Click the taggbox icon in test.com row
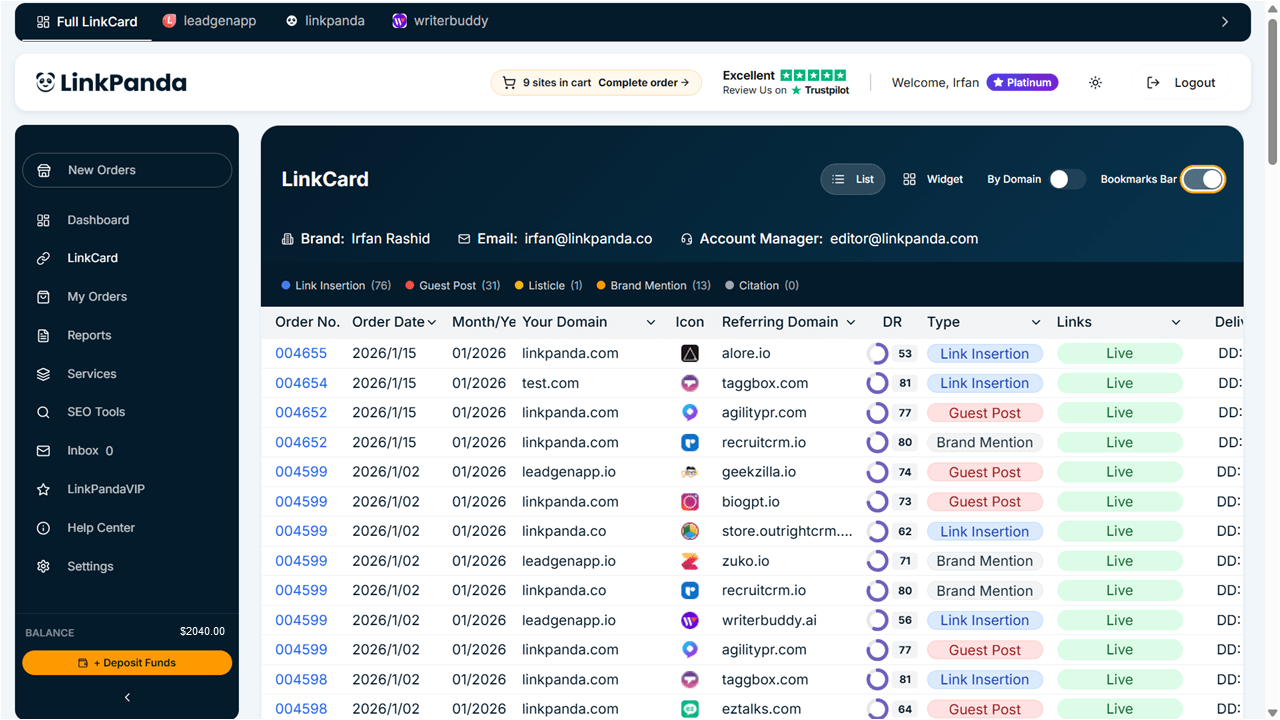Viewport: 1280px width, 720px height. tap(689, 383)
